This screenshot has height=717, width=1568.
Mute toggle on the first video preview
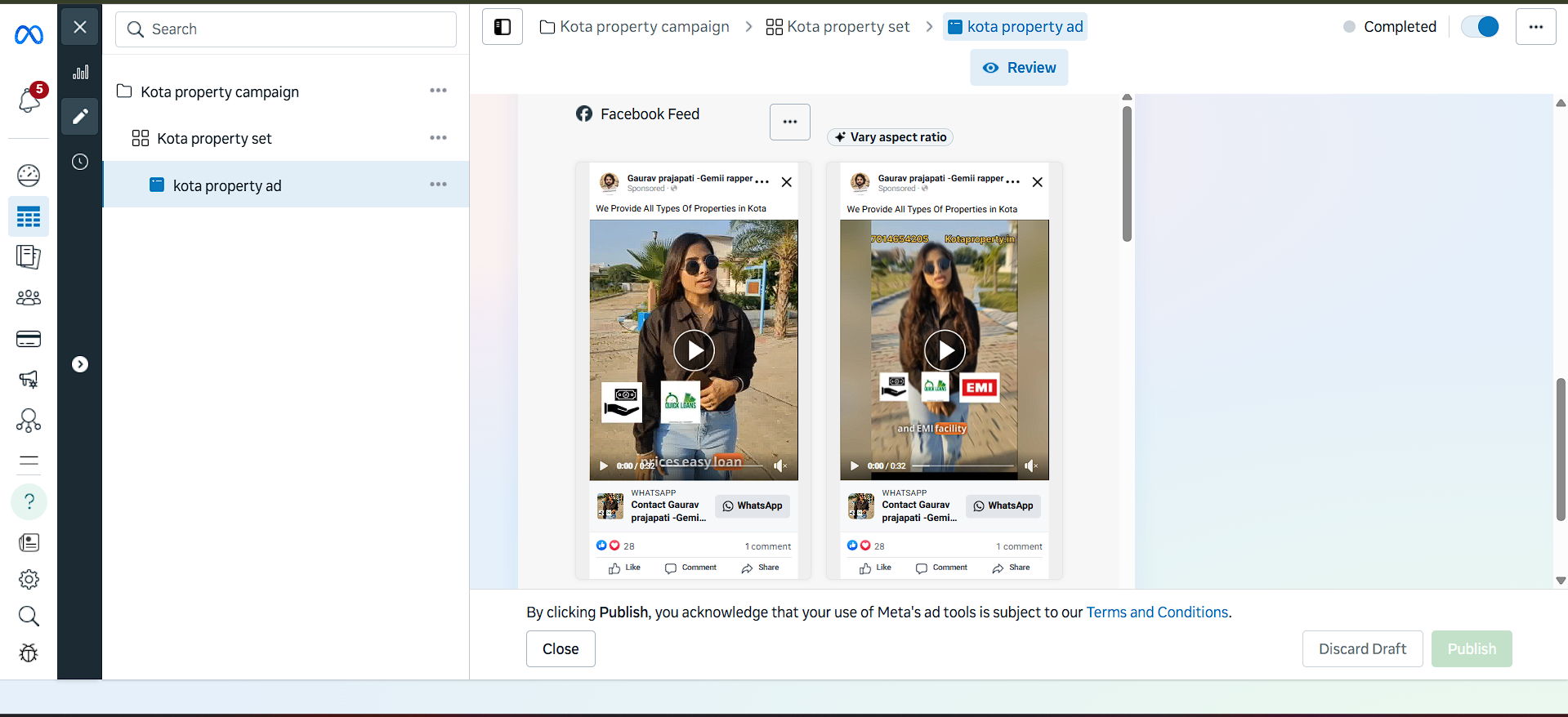[780, 465]
